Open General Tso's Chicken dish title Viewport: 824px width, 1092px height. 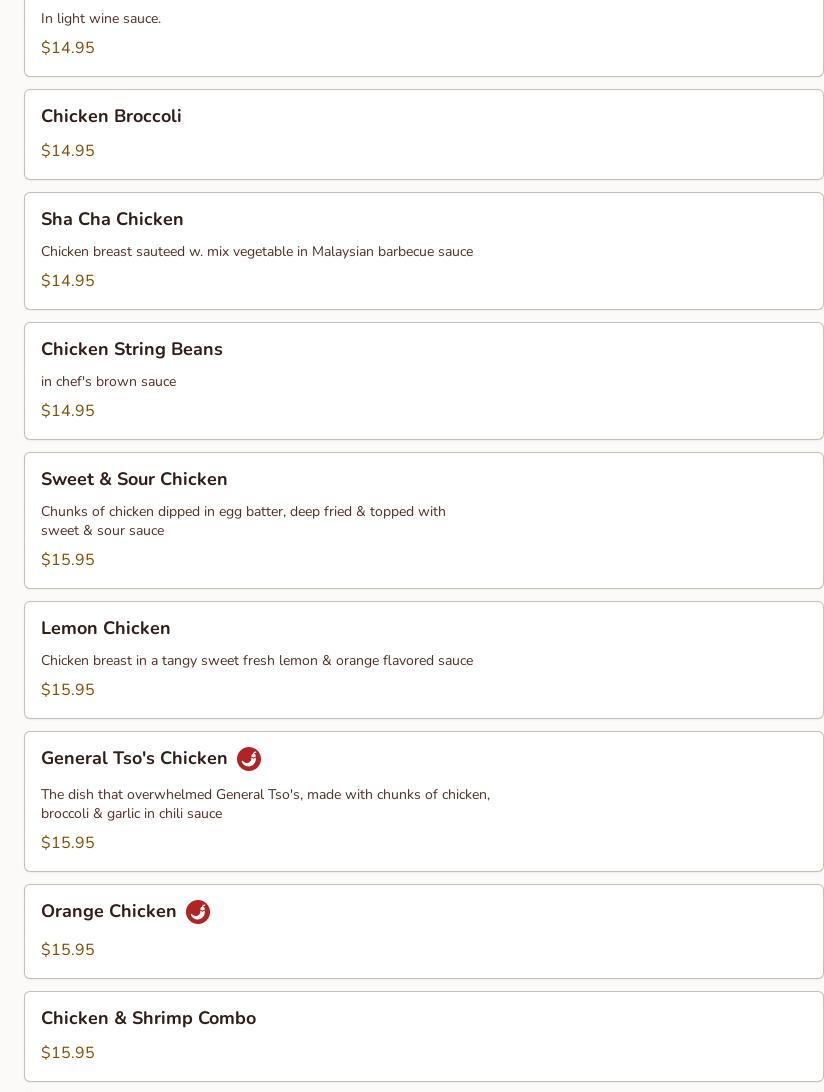tap(134, 758)
